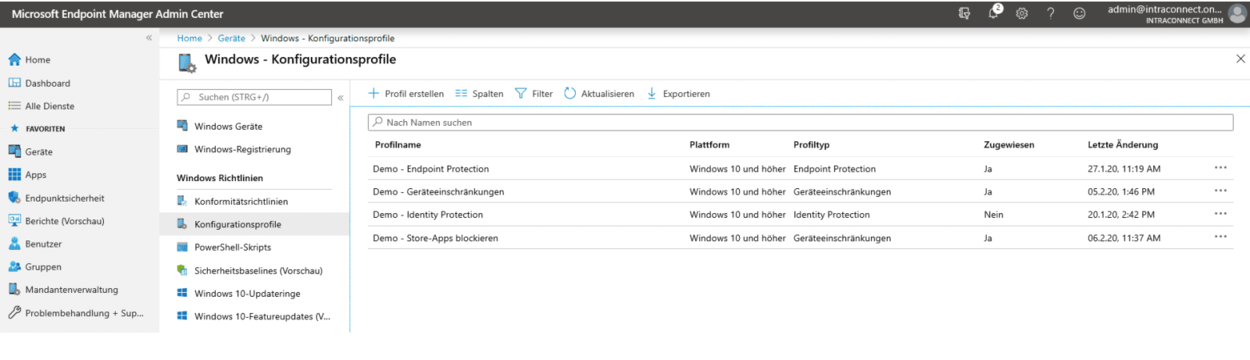This screenshot has width=1250, height=360.
Task: Open more options for Demo - Store-Apps blockieren
Action: coord(1220,237)
